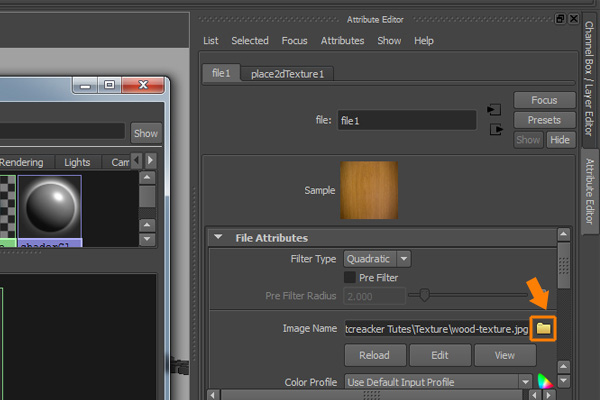Click the Pre Filter Radius slider handle
The height and width of the screenshot is (400, 600).
424,296
